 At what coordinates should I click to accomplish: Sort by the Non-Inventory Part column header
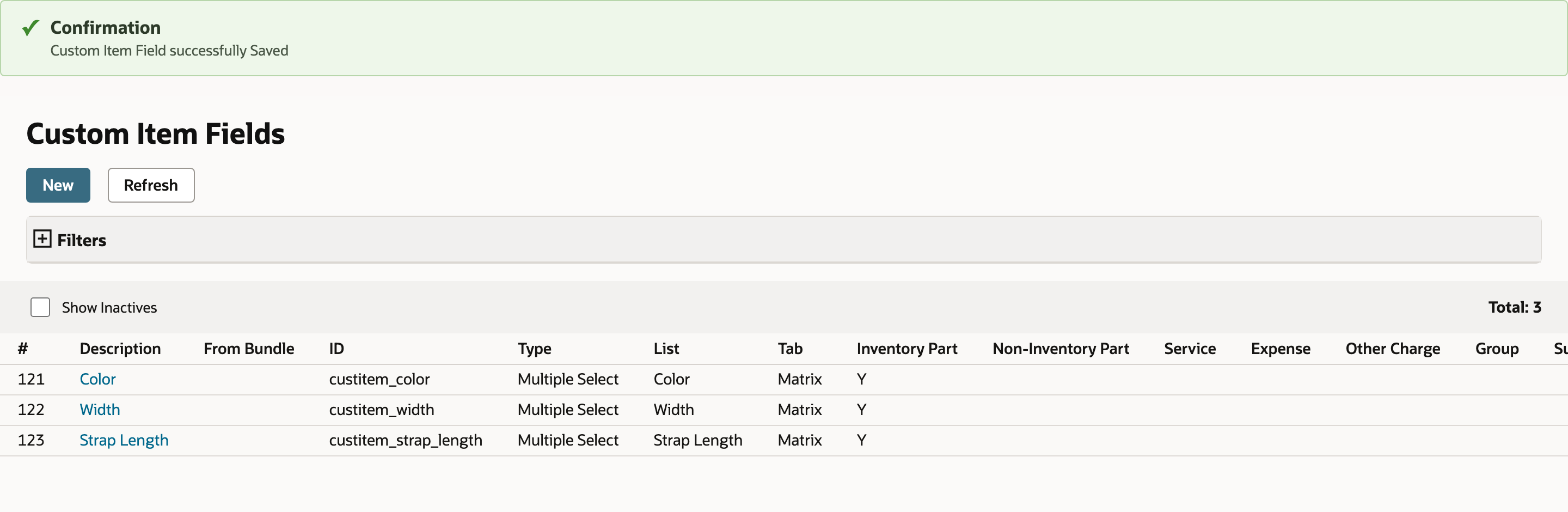(1061, 349)
